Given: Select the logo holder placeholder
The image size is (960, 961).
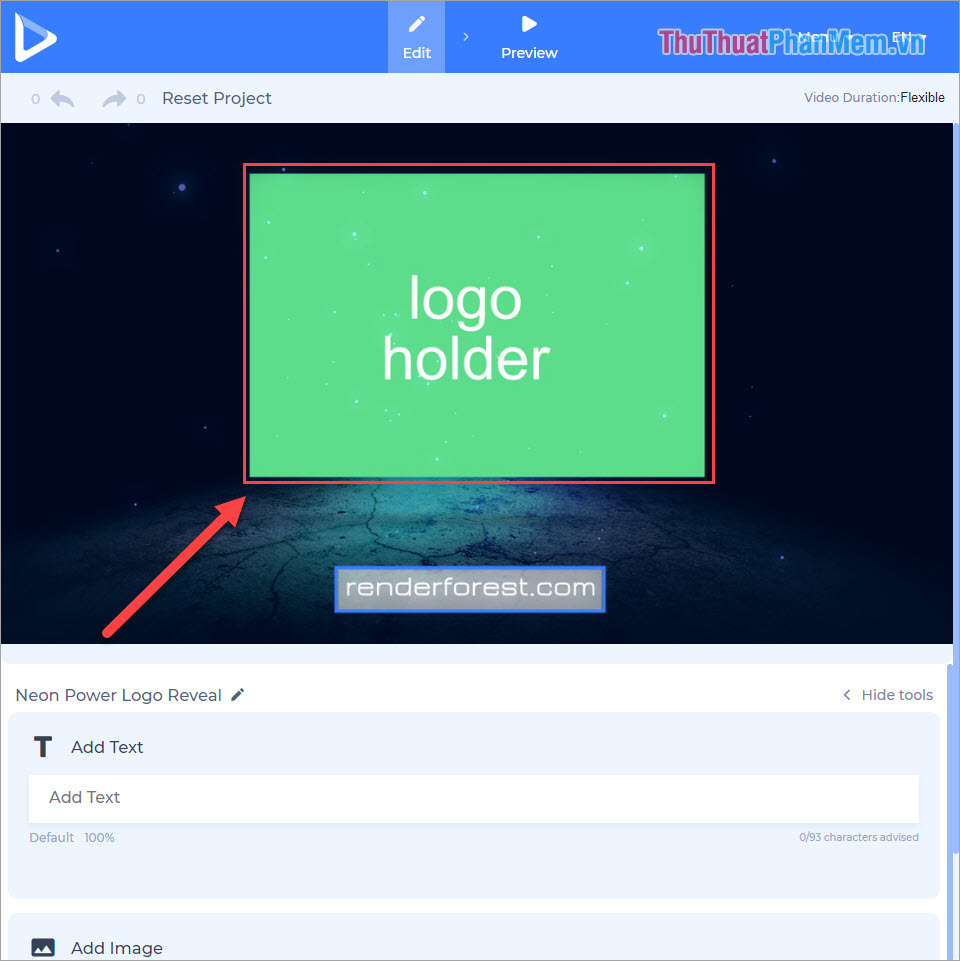Looking at the screenshot, I should (478, 325).
